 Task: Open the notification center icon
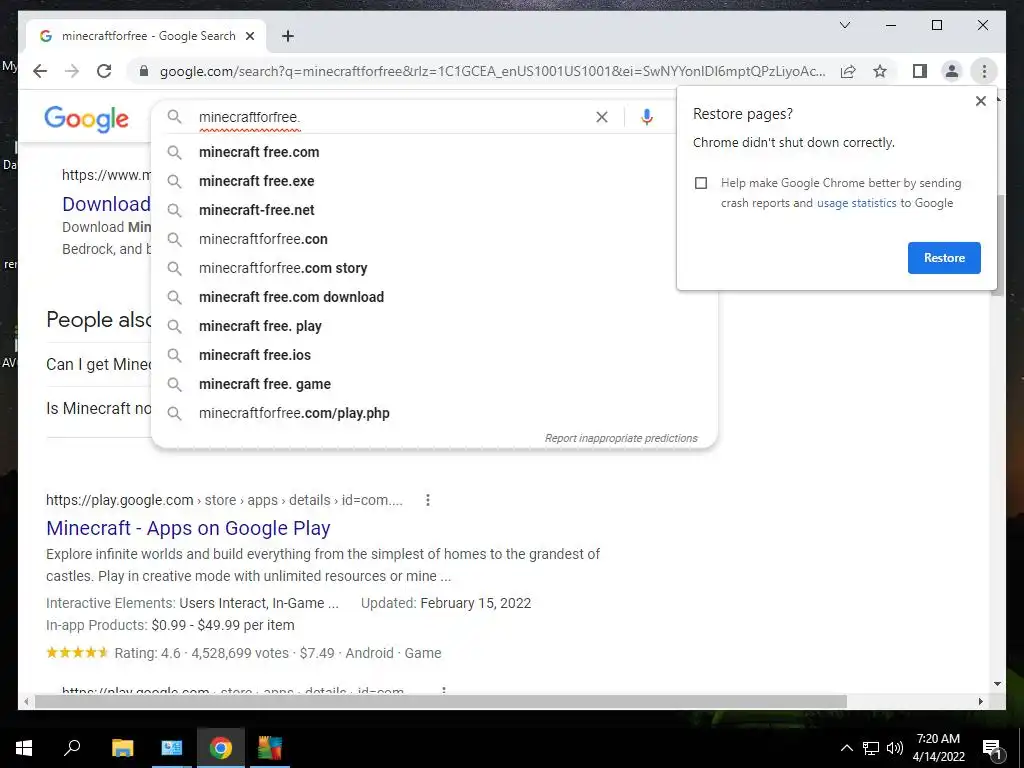[993, 748]
